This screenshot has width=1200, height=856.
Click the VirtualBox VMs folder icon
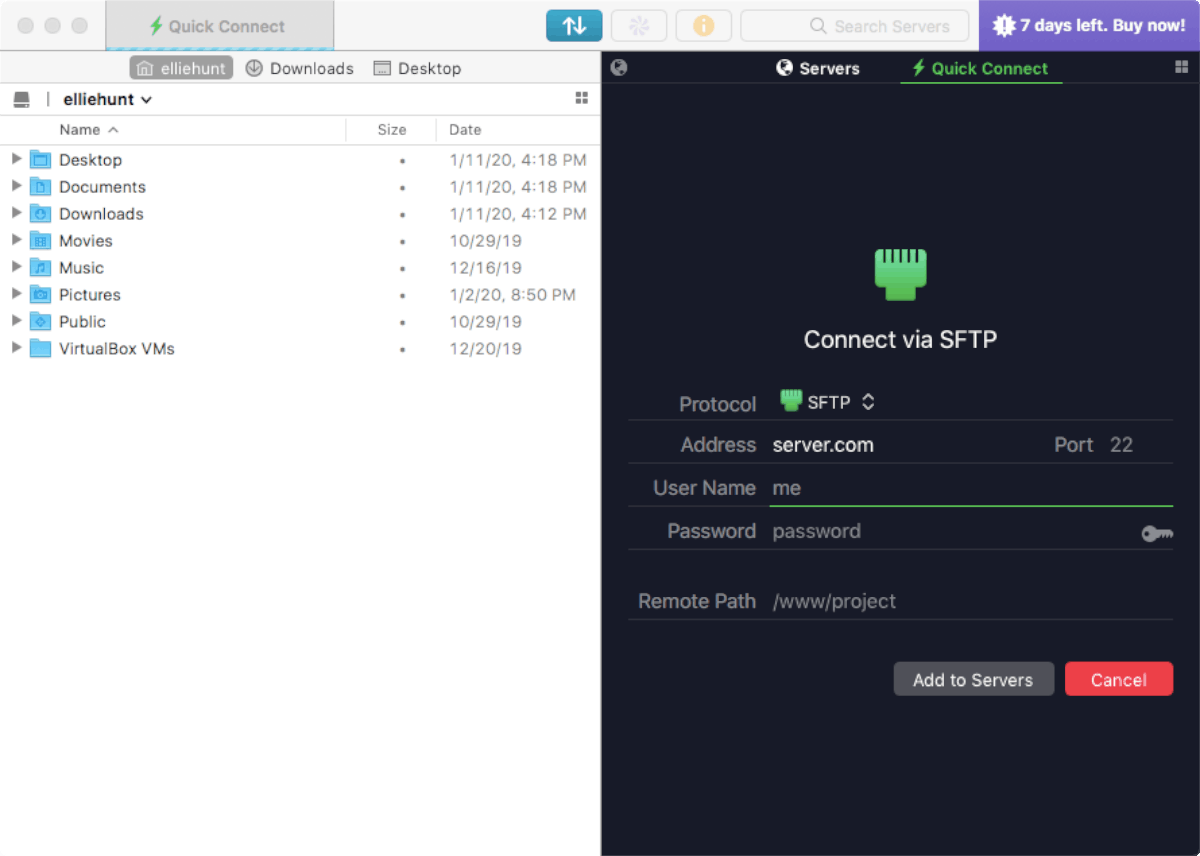pyautogui.click(x=40, y=348)
